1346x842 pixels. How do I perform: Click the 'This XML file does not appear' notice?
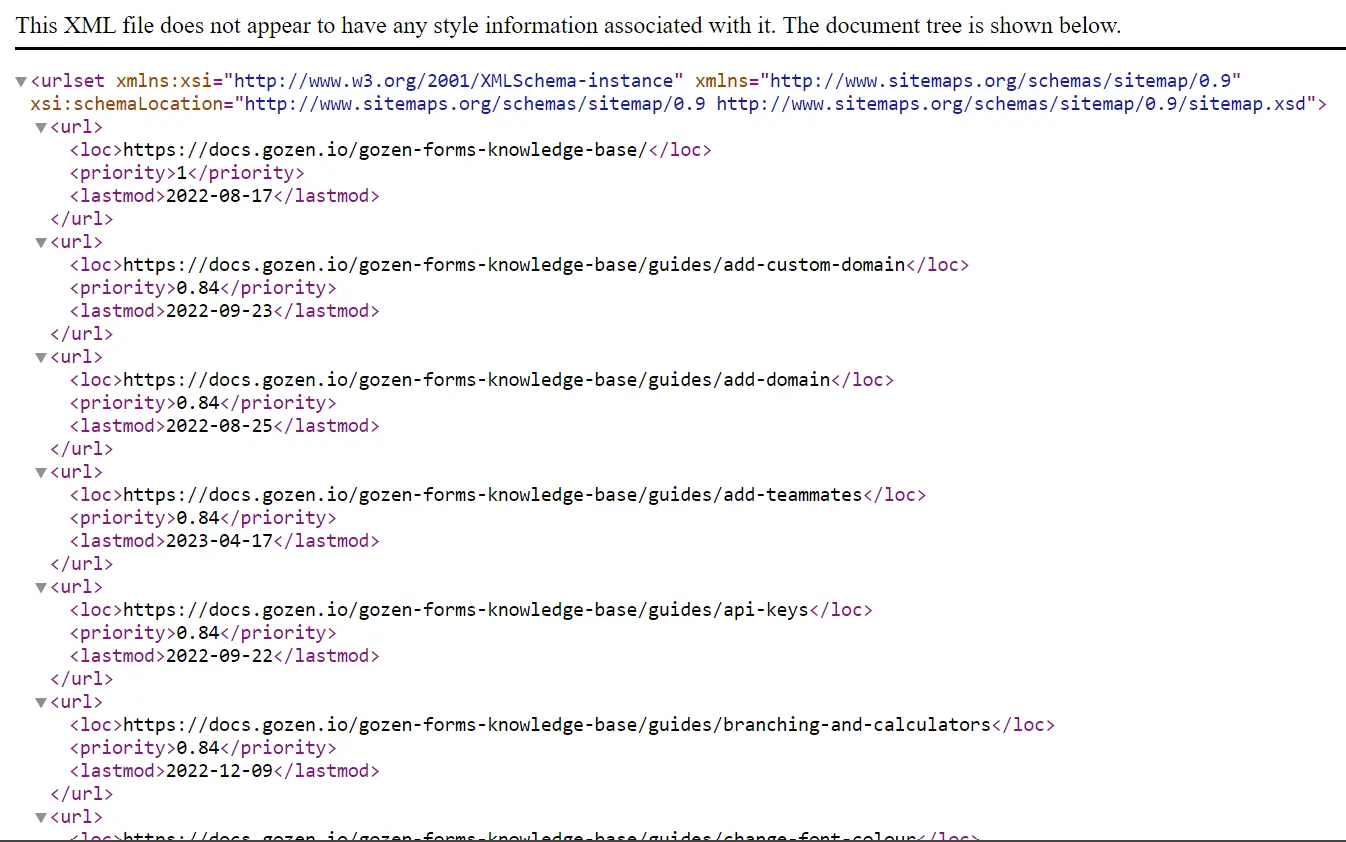click(568, 26)
